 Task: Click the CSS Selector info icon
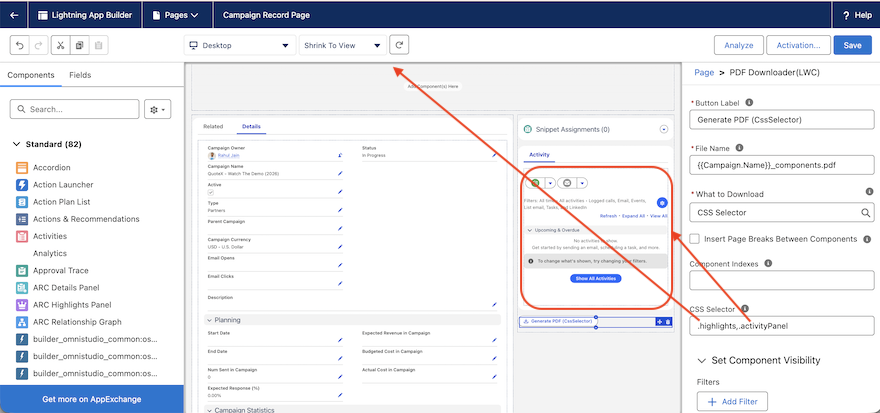pyautogui.click(x=745, y=308)
